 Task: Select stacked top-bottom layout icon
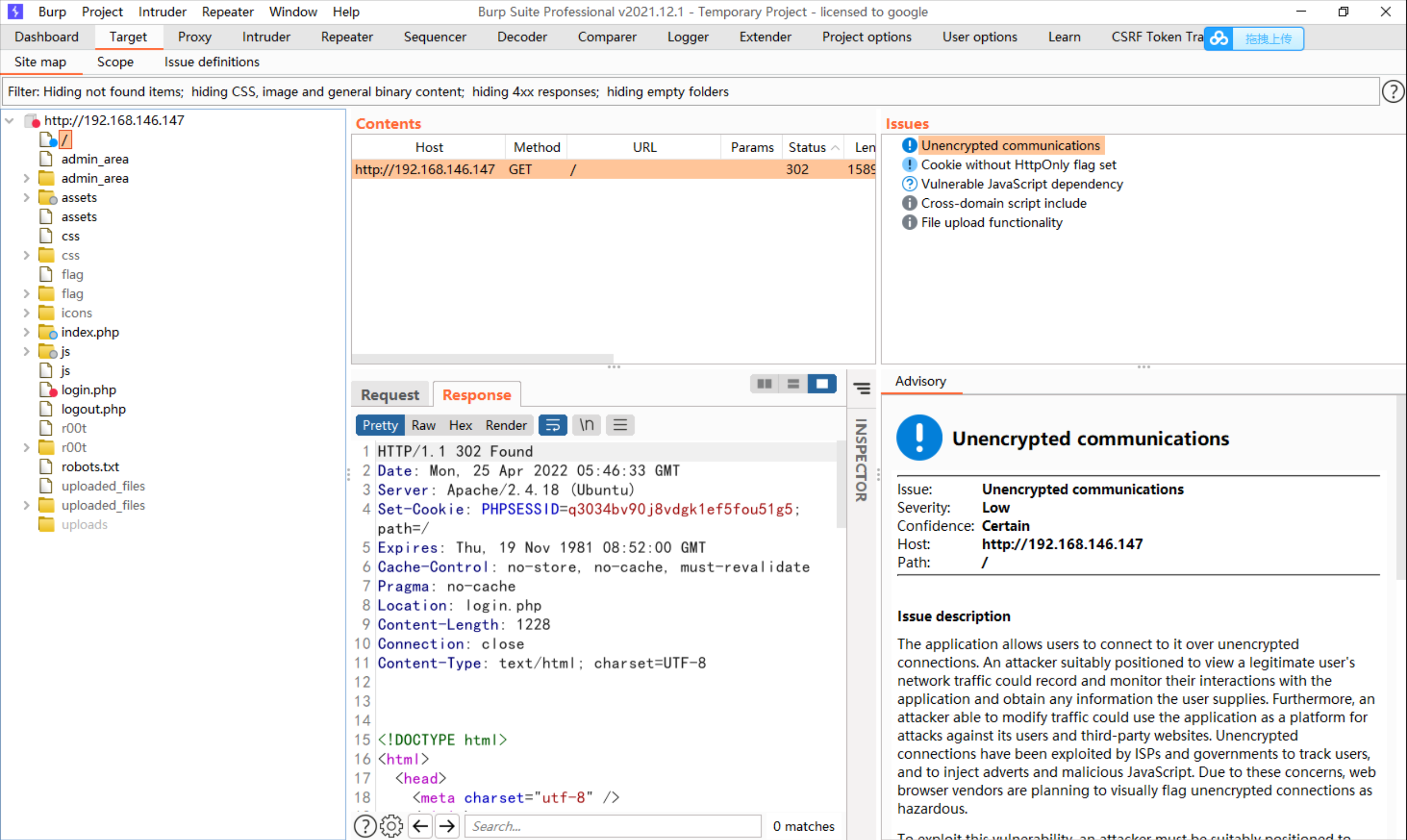coord(793,384)
